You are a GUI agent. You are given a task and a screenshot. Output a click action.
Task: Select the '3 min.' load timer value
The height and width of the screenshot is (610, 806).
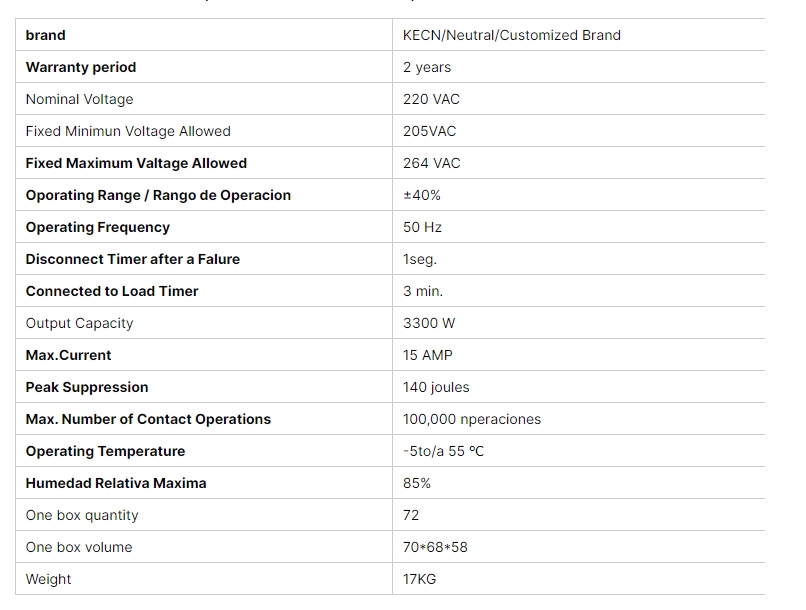[x=423, y=291]
